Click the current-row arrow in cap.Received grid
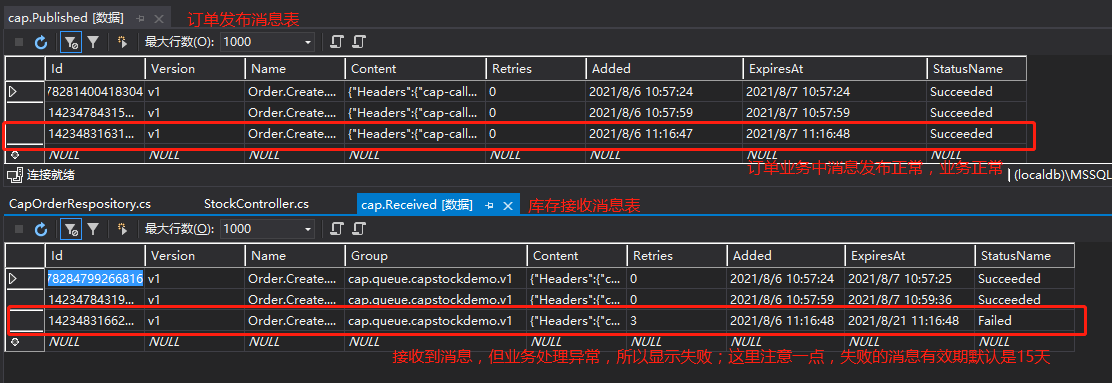Viewport: 1112px width, 383px height. (13, 279)
